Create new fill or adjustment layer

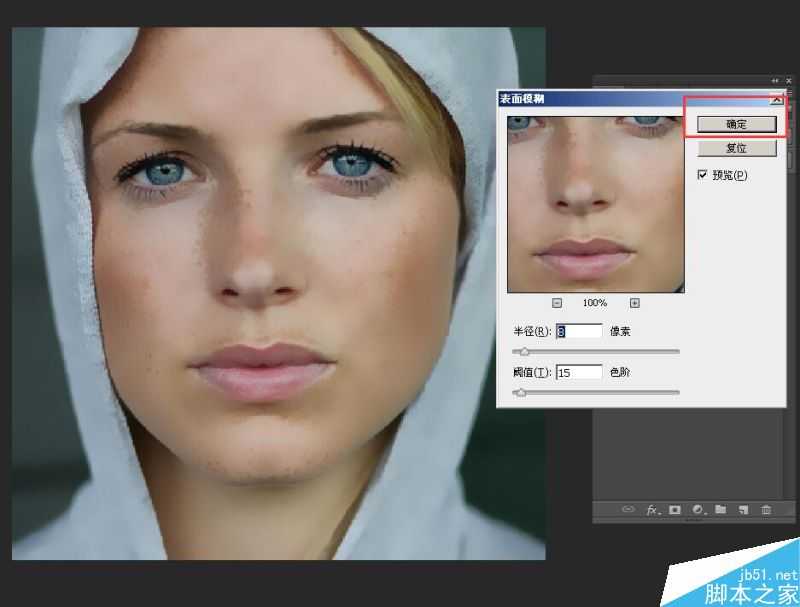(x=698, y=509)
